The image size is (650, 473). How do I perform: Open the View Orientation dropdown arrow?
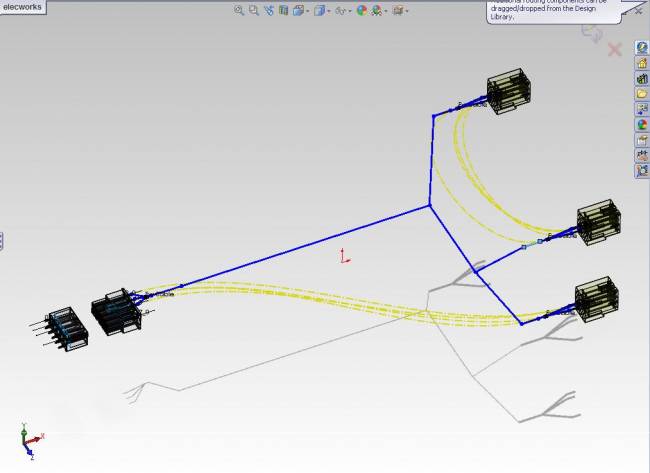click(308, 11)
